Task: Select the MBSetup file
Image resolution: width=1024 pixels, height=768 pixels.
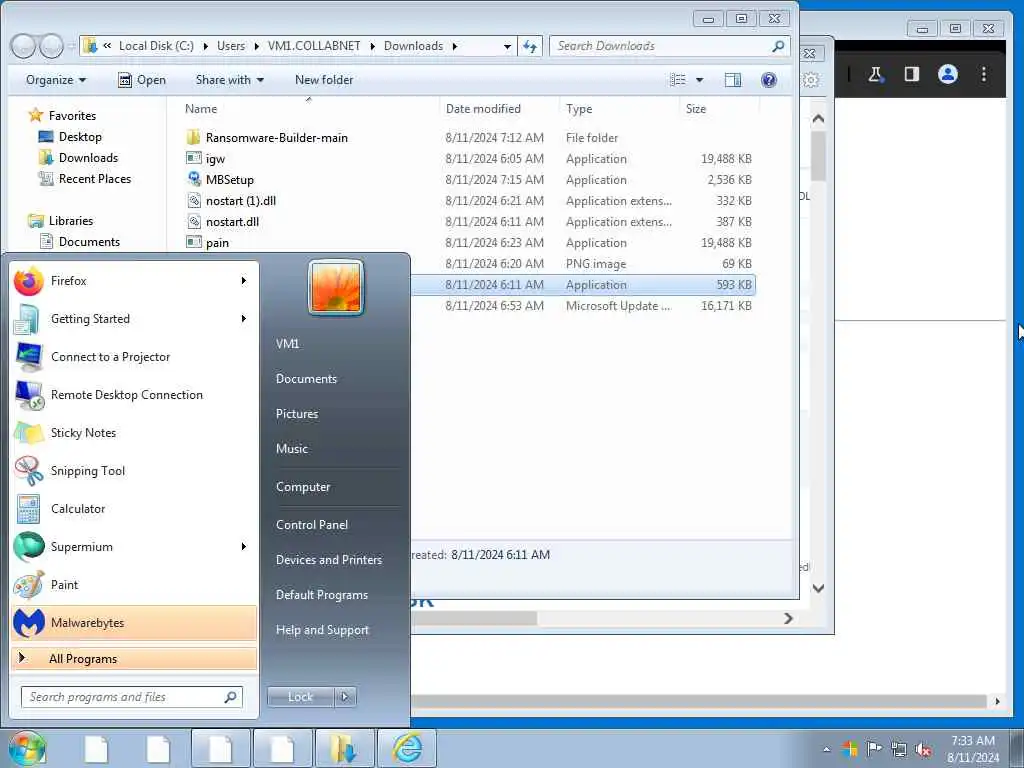Action: coord(229,180)
